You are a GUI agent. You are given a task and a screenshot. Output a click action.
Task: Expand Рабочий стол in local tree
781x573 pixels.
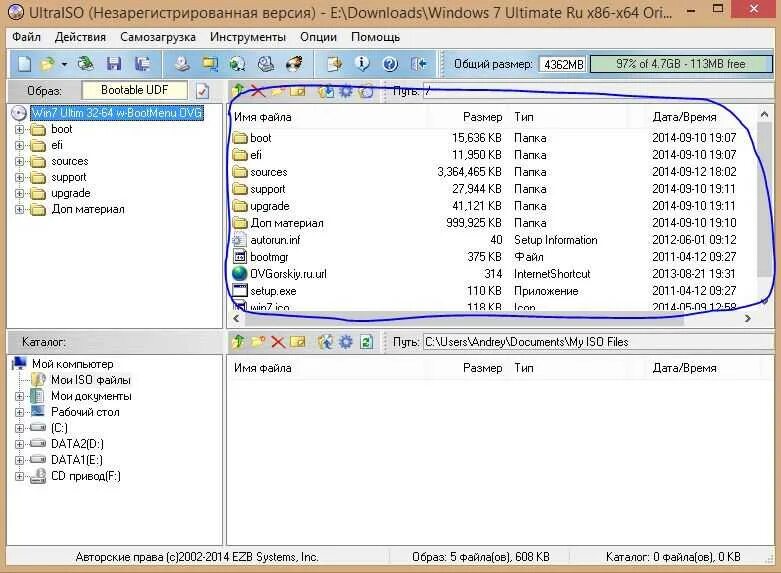tap(19, 412)
